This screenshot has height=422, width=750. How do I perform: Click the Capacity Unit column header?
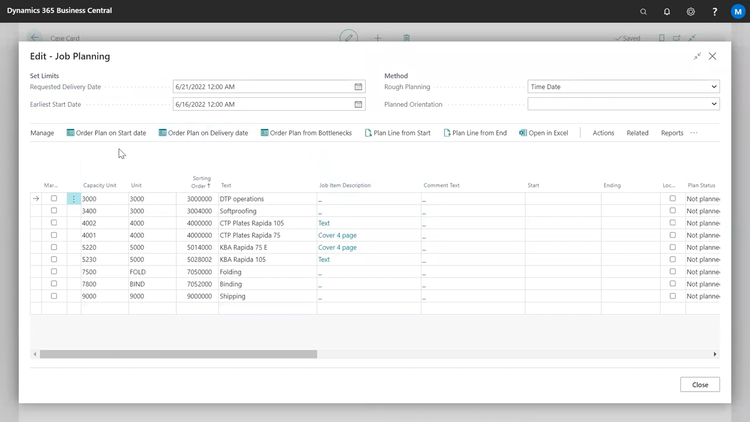[x=99, y=185]
